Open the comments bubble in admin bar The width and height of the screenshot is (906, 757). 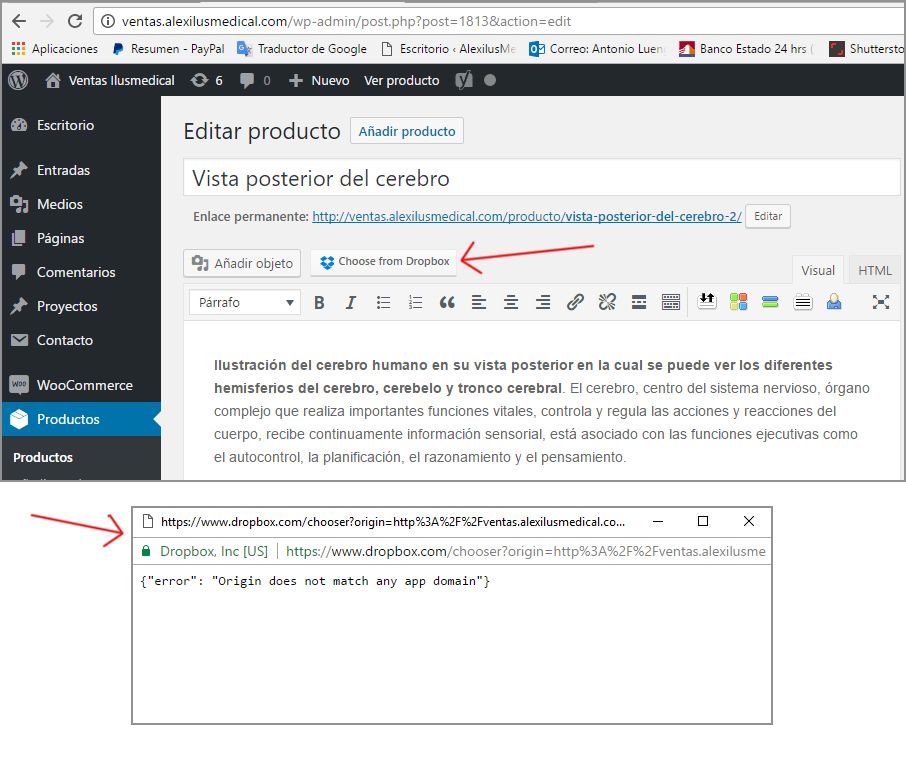(255, 80)
